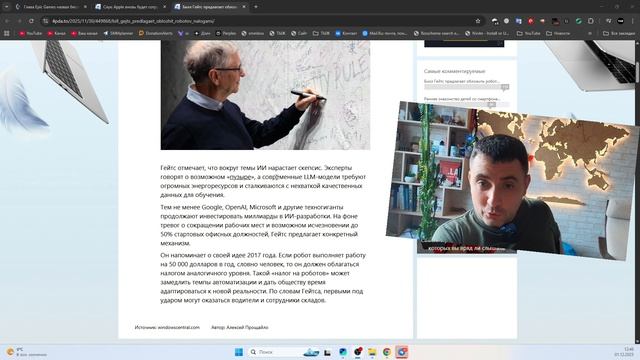The width and height of the screenshot is (640, 360).
Task: Open Google Chrome taskbar icon
Action: 387,352
